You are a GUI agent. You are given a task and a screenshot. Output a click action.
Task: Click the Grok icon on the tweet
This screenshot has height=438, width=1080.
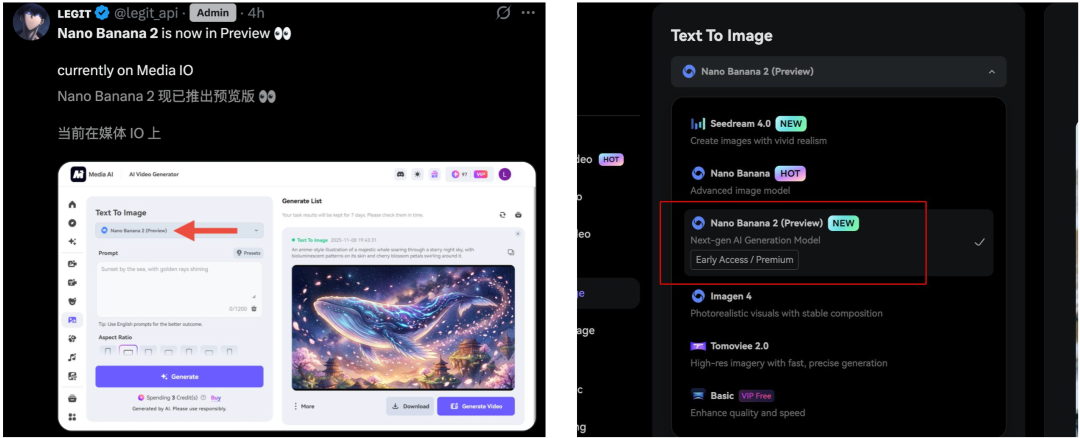click(x=503, y=14)
